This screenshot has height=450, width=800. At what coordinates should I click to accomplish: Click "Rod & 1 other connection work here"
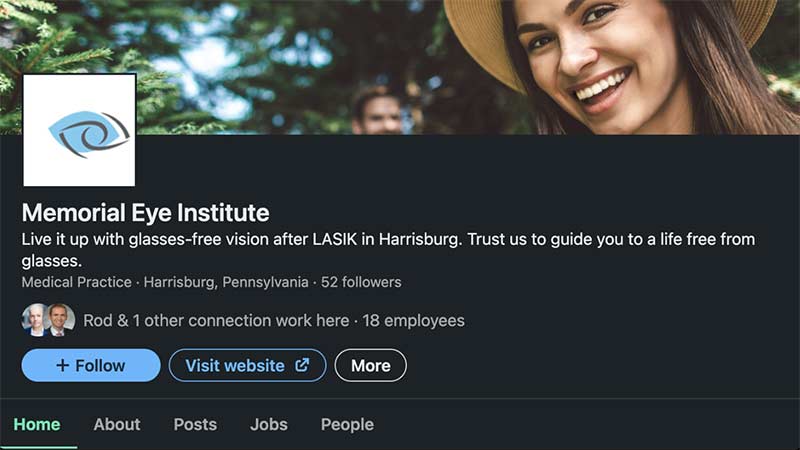click(x=215, y=320)
